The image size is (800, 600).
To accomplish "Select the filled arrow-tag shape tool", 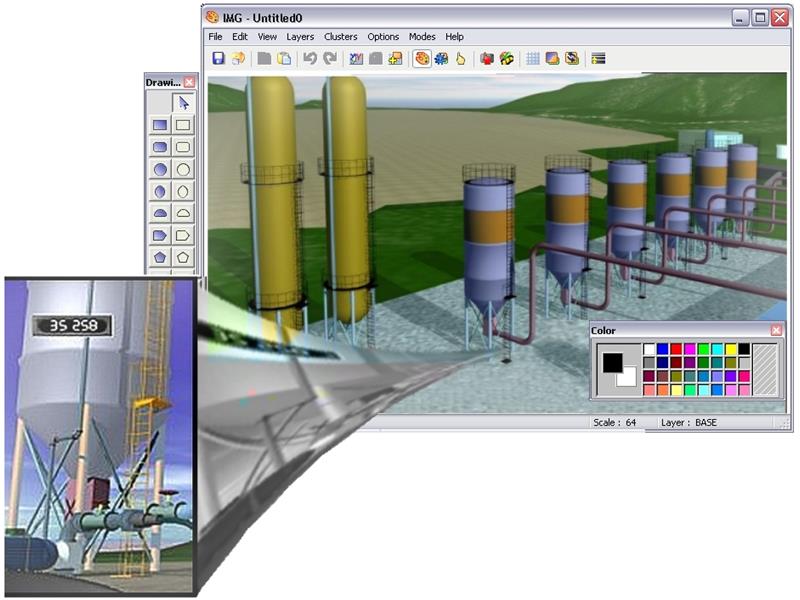I will [160, 236].
